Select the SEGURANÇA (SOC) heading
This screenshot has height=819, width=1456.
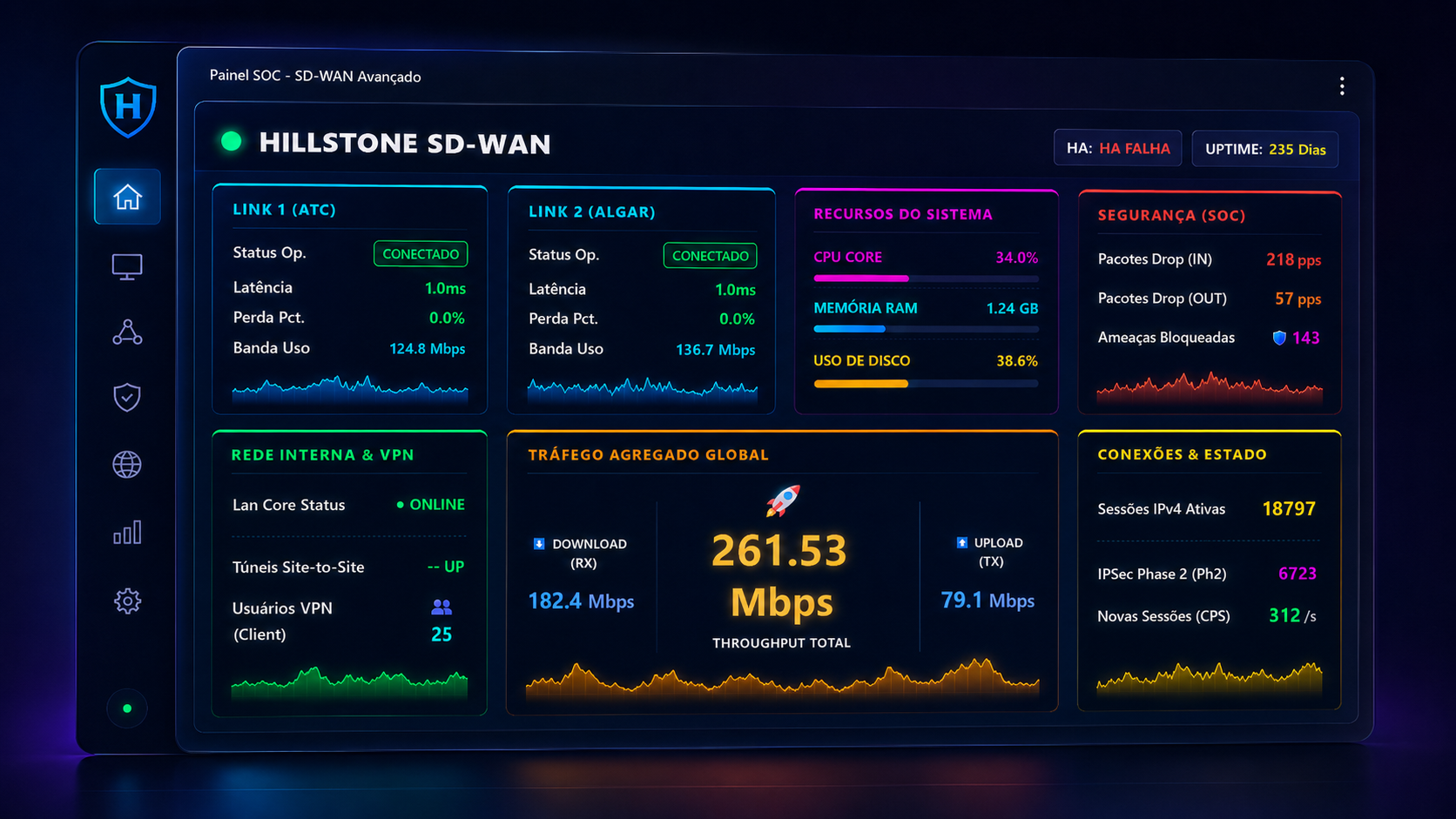[x=1171, y=215]
